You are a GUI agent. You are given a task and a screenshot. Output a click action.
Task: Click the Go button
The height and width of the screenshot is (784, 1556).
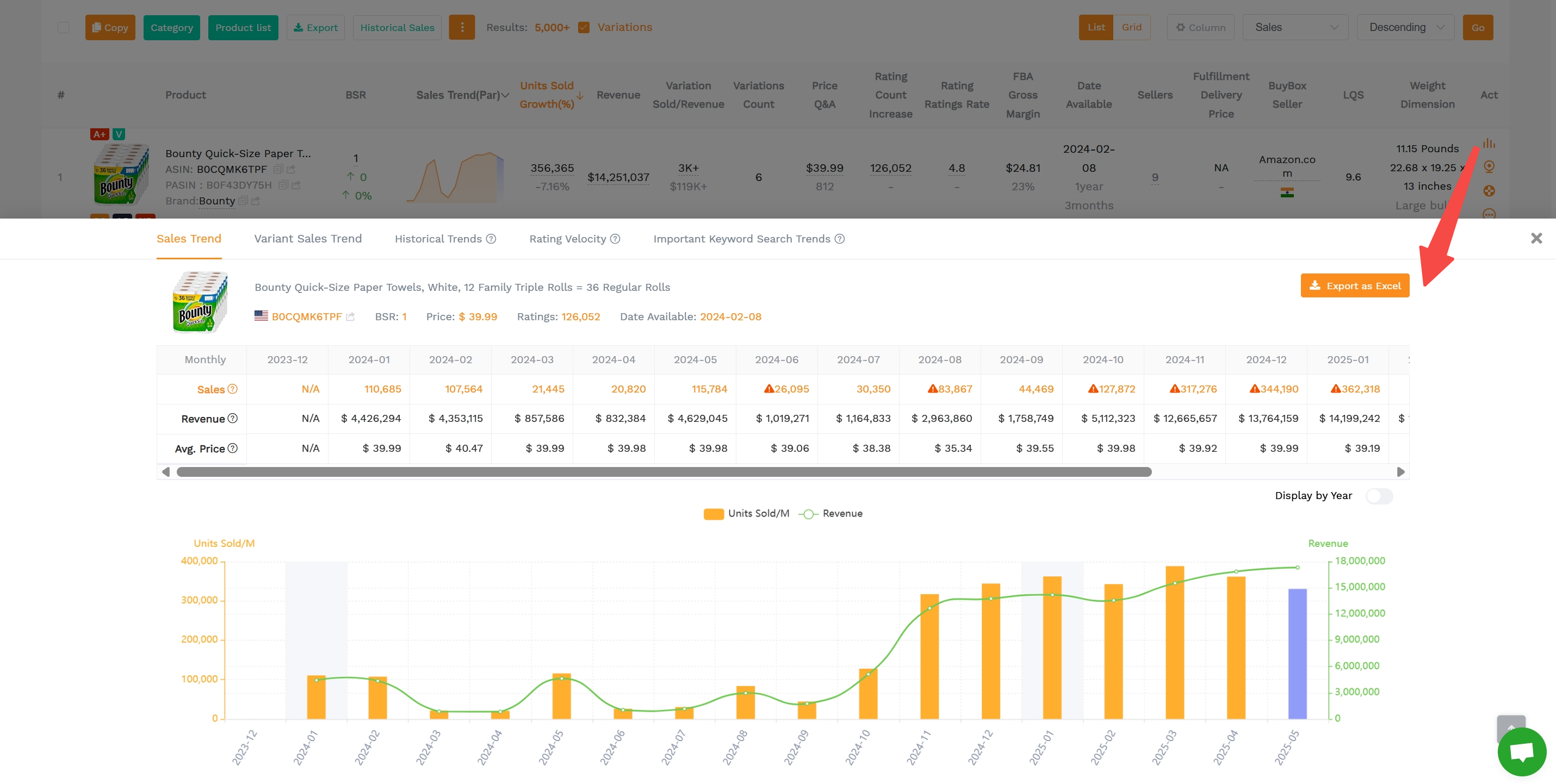tap(1478, 27)
